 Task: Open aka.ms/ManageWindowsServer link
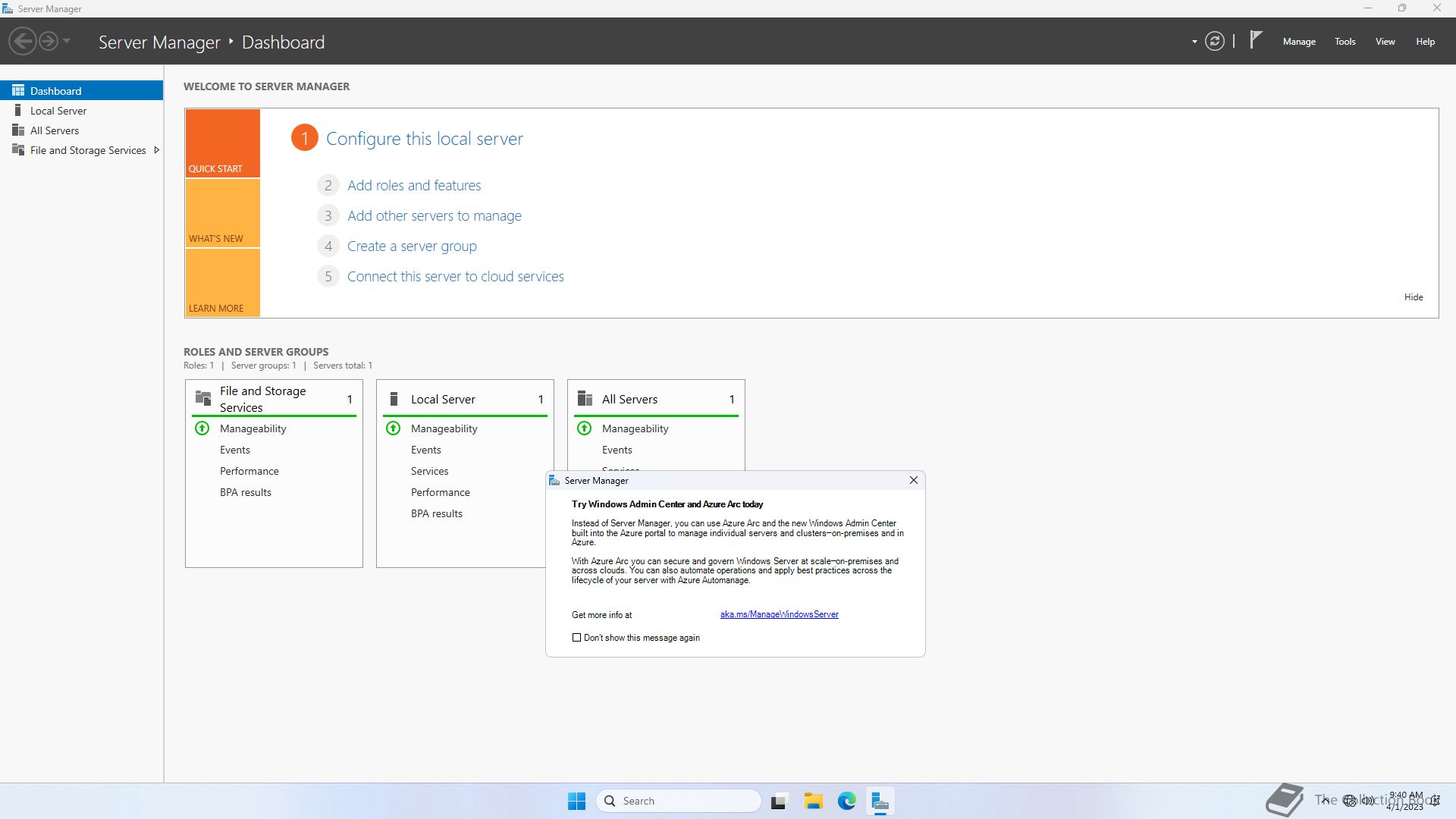tap(779, 614)
